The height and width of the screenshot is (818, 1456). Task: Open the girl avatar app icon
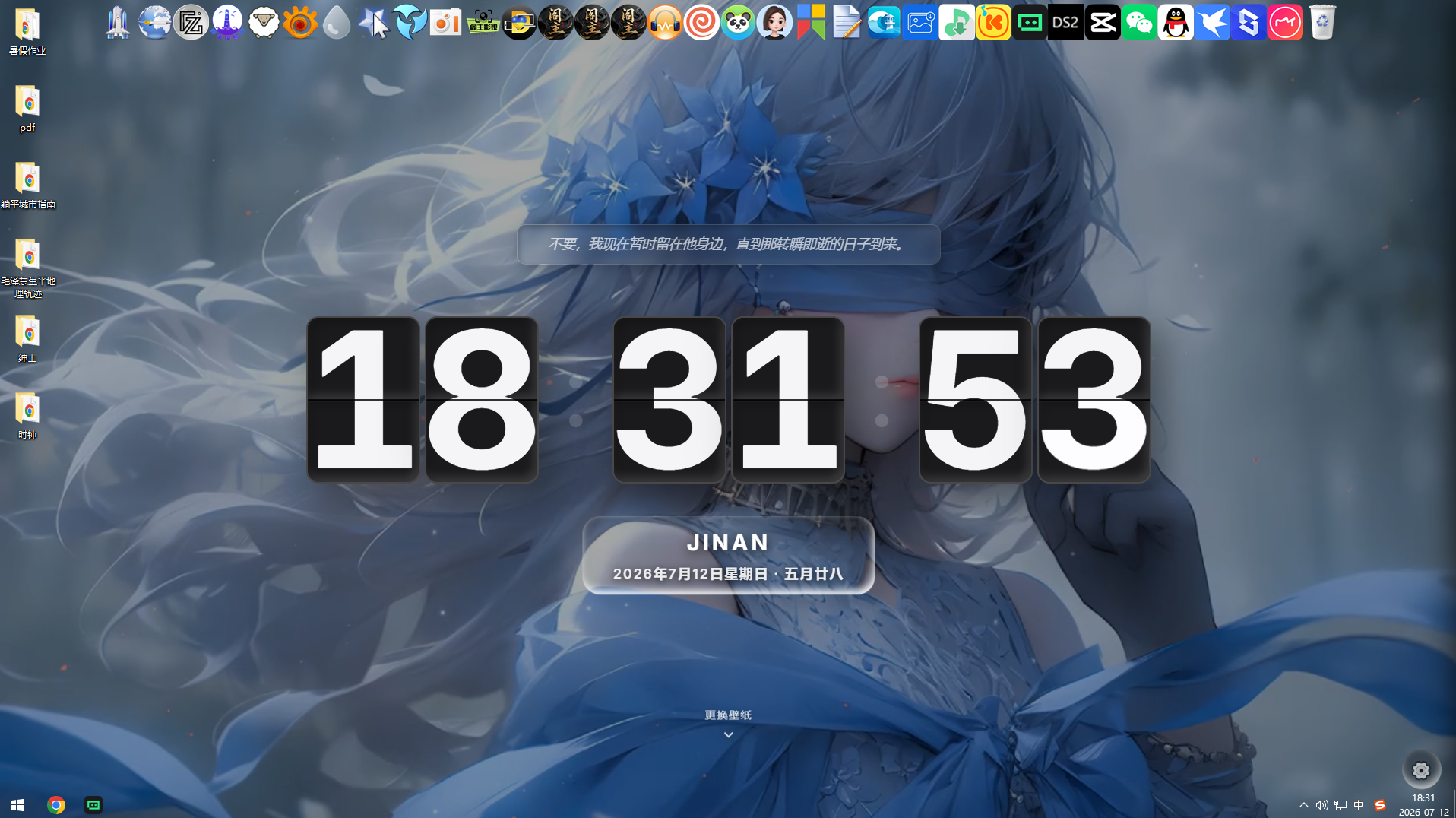point(774,22)
